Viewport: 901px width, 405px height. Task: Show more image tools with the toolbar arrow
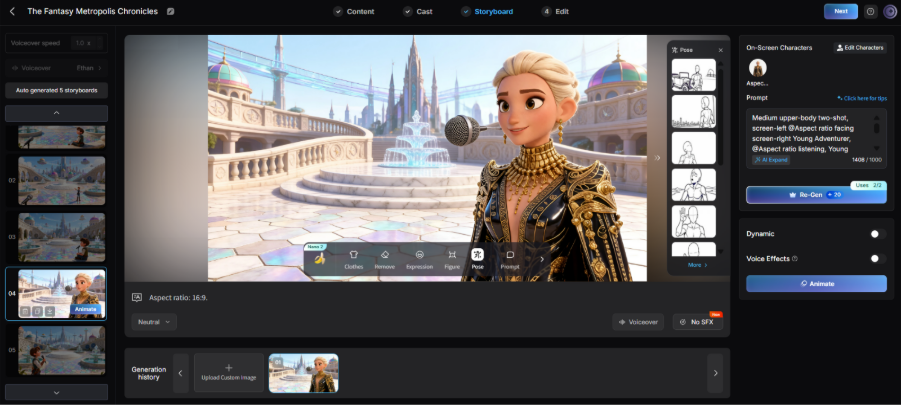point(541,259)
